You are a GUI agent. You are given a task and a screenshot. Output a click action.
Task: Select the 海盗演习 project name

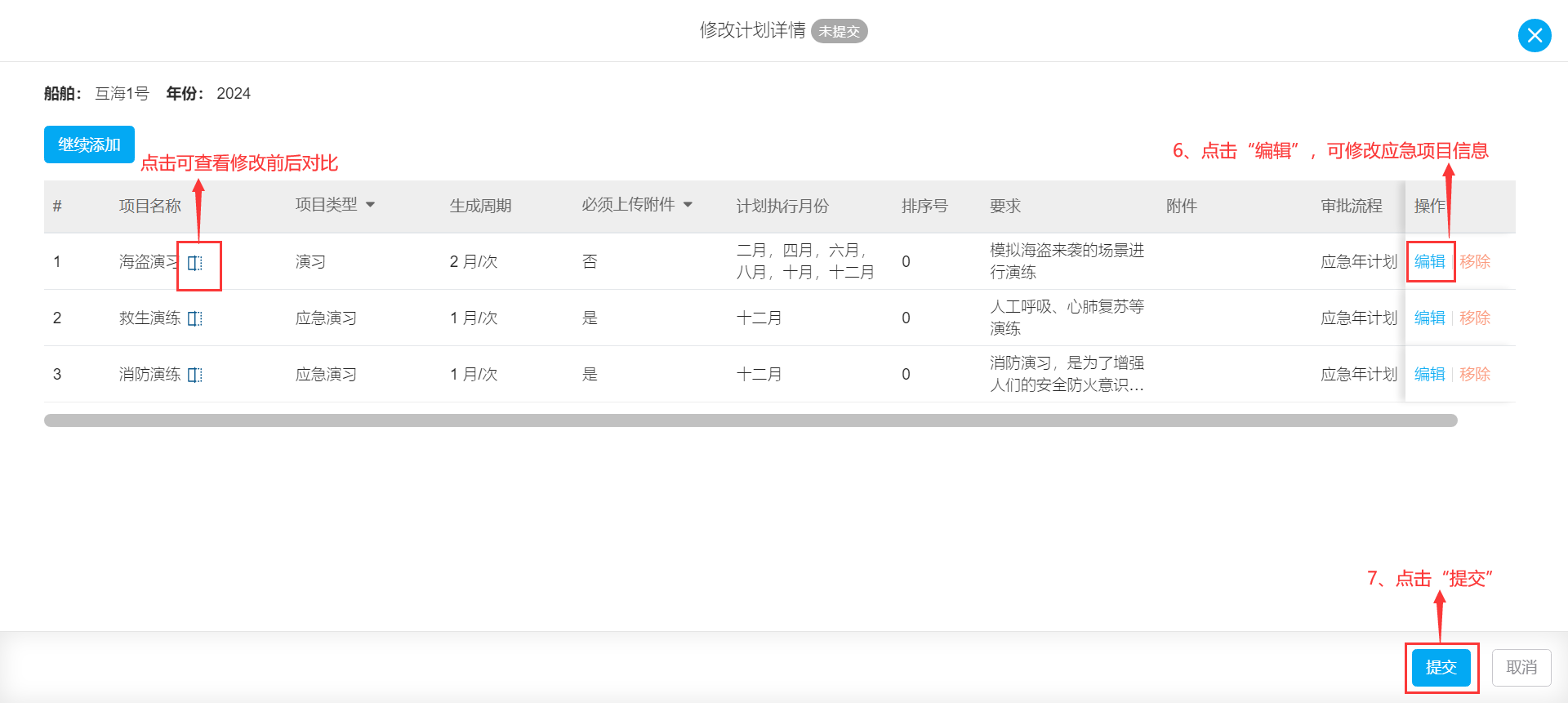(x=149, y=261)
